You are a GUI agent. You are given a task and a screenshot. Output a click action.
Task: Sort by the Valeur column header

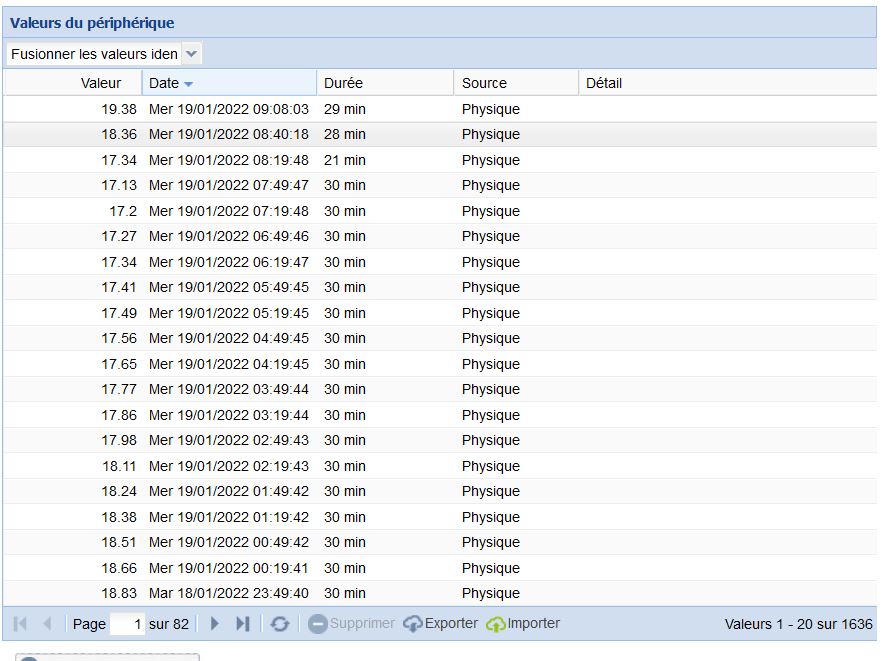(100, 83)
